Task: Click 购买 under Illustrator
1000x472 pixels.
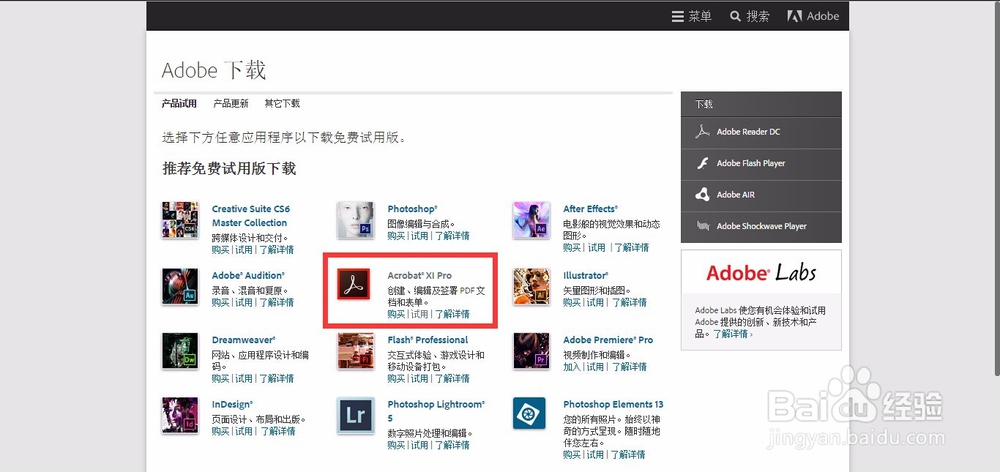Action: [x=571, y=303]
